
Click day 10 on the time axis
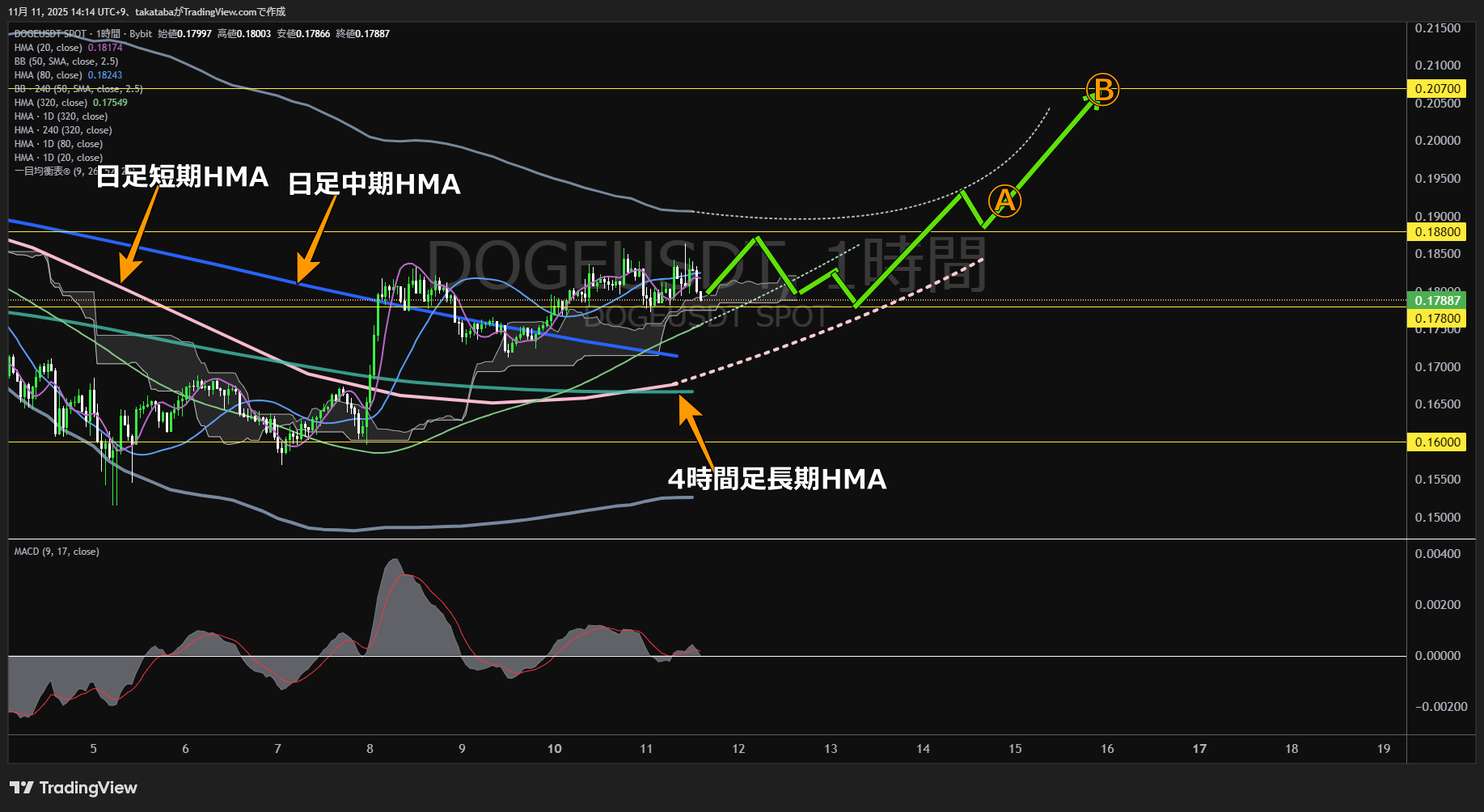[555, 749]
